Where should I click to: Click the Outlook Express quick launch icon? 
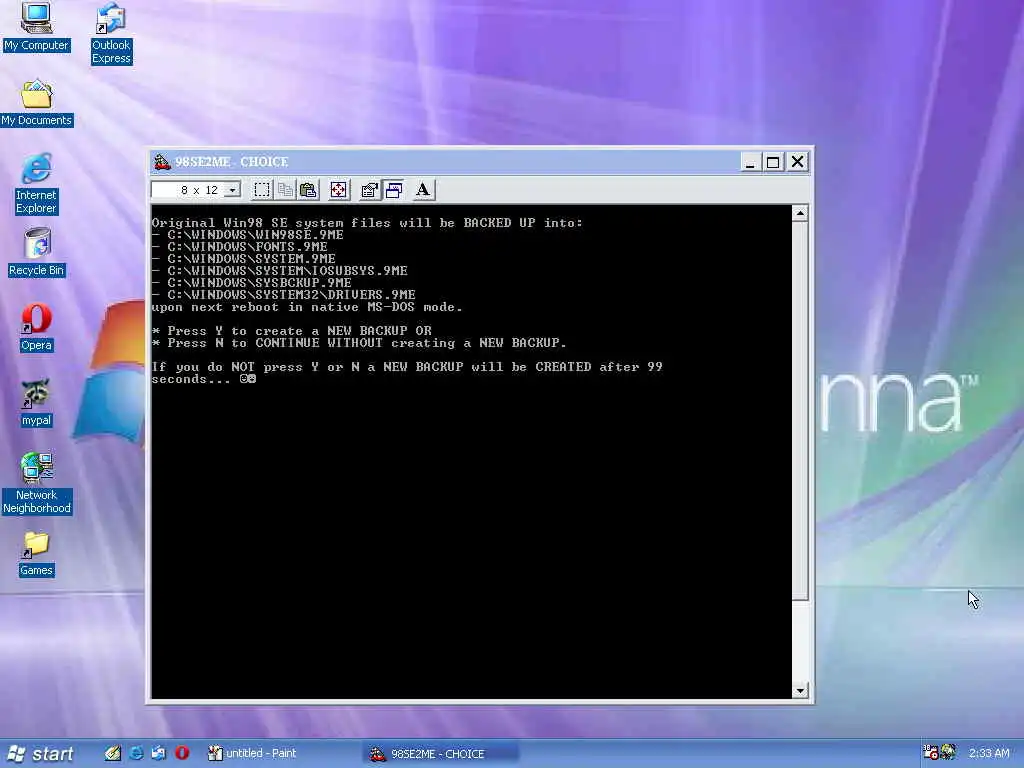[159, 753]
